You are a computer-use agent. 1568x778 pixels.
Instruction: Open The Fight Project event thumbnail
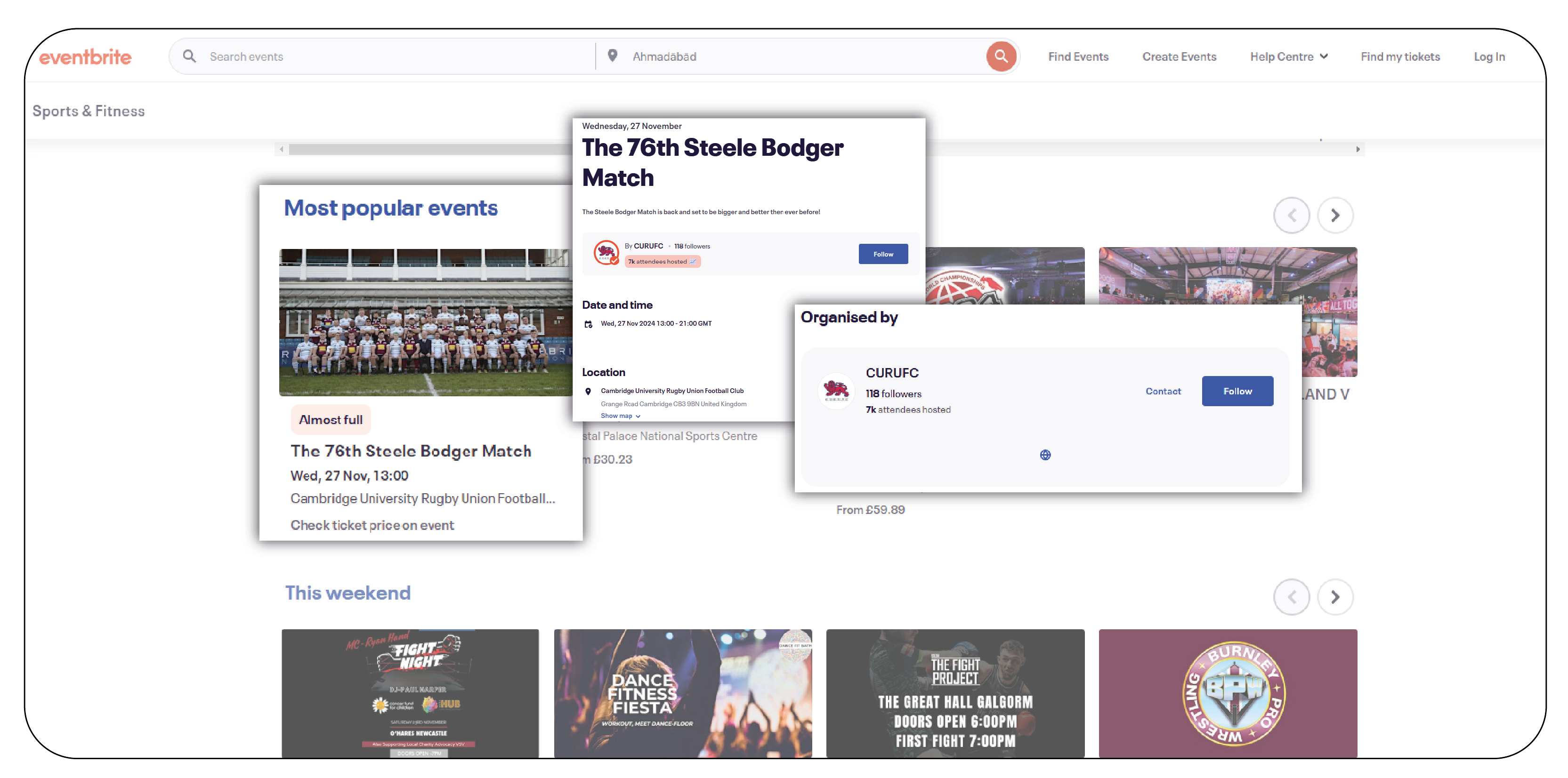[955, 693]
